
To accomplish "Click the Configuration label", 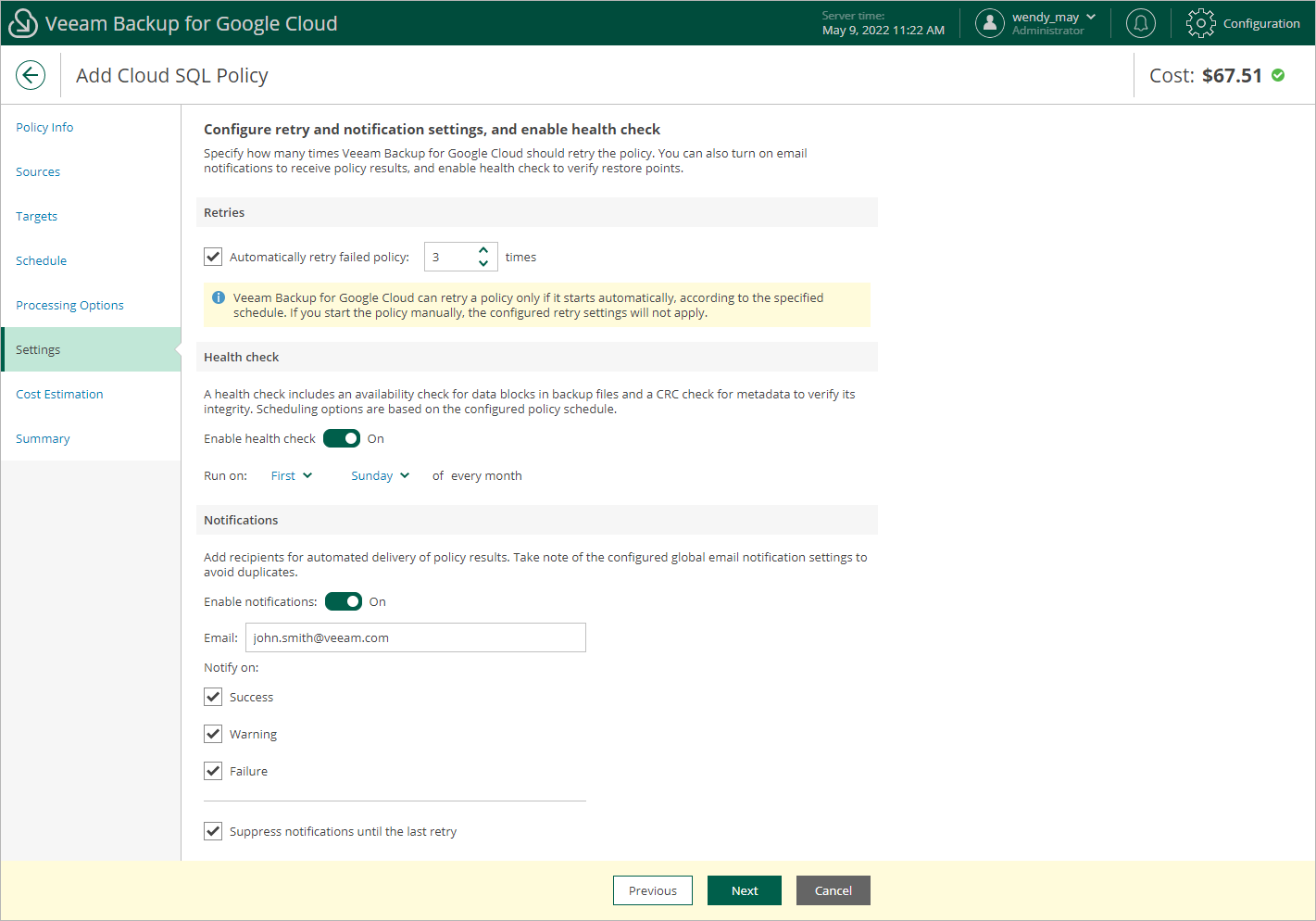I will click(1261, 23).
